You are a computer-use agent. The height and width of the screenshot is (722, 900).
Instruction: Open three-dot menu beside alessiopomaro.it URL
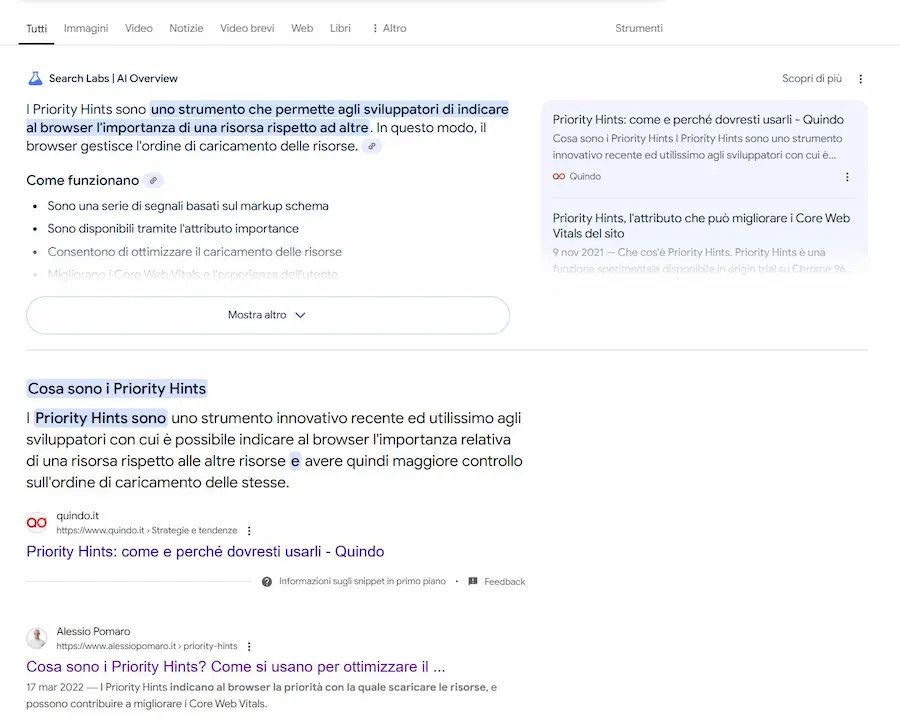pyautogui.click(x=249, y=646)
